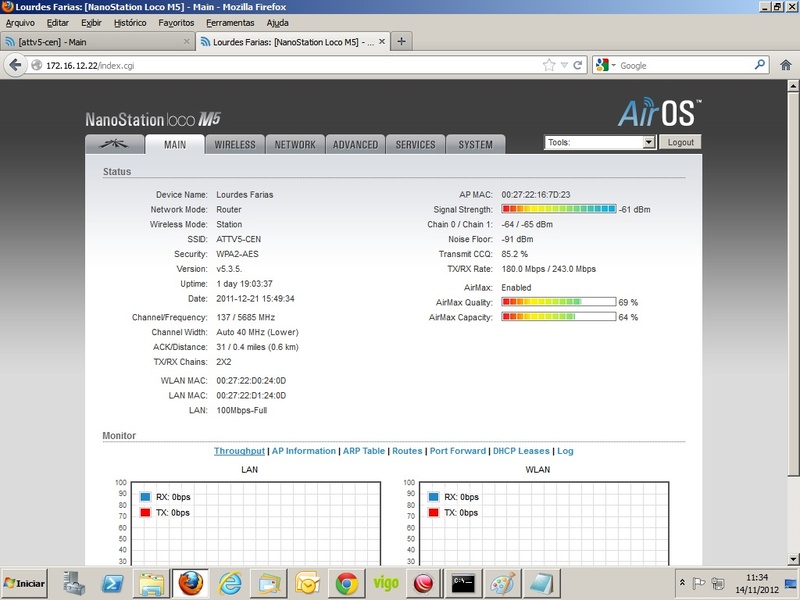The image size is (800, 600).
Task: Open the AP Information link
Action: (304, 451)
